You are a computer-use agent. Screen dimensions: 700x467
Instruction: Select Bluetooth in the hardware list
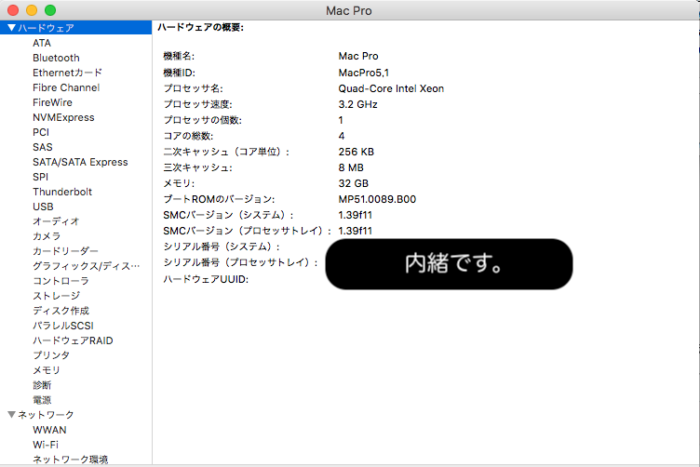tap(55, 58)
